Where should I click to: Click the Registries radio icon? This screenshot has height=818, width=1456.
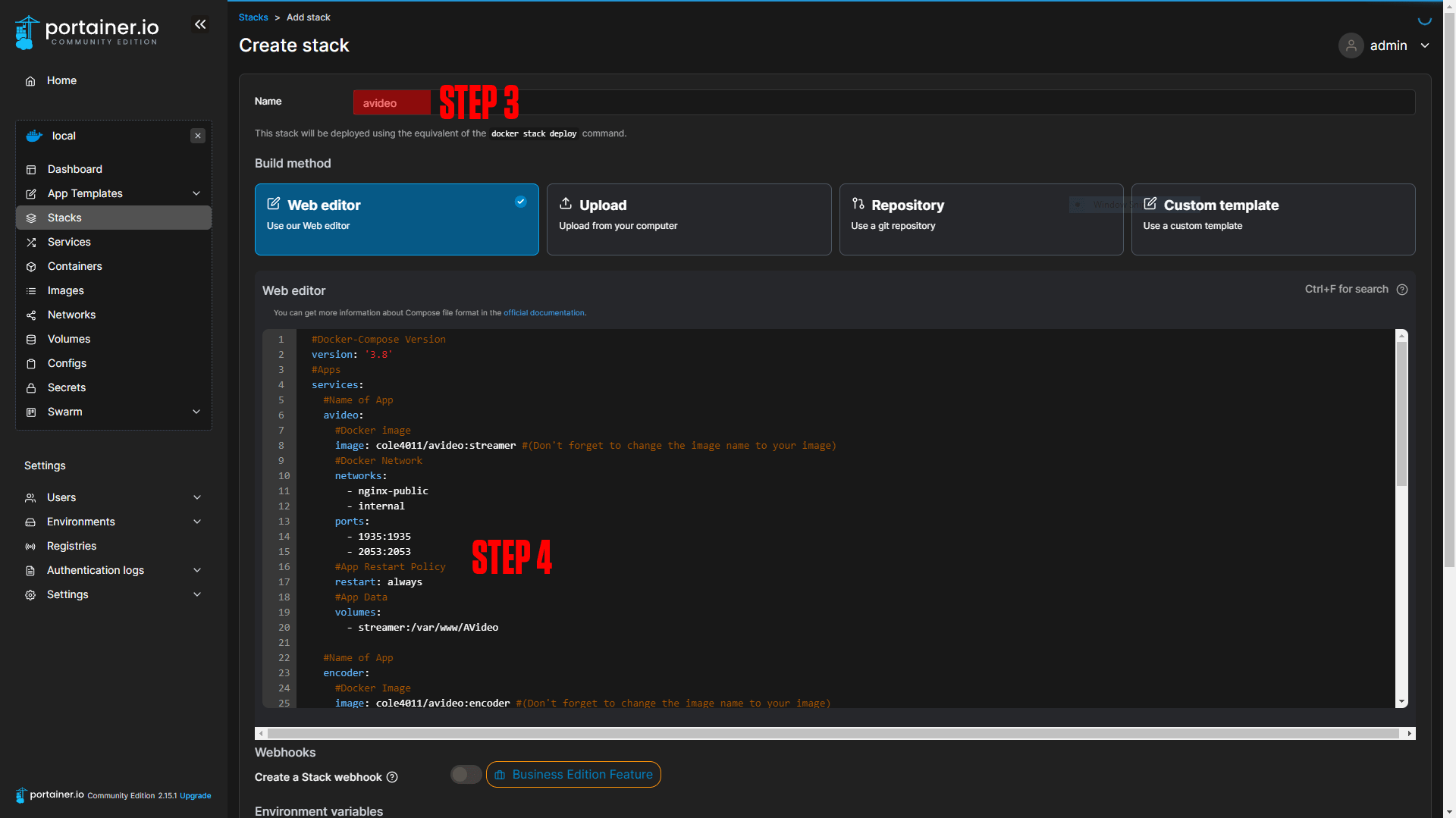30,547
